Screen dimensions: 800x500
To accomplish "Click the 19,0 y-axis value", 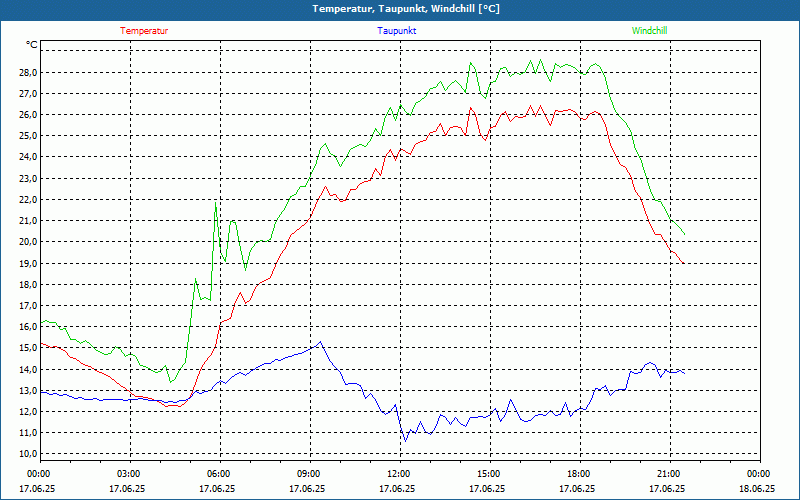I will [x=29, y=263].
